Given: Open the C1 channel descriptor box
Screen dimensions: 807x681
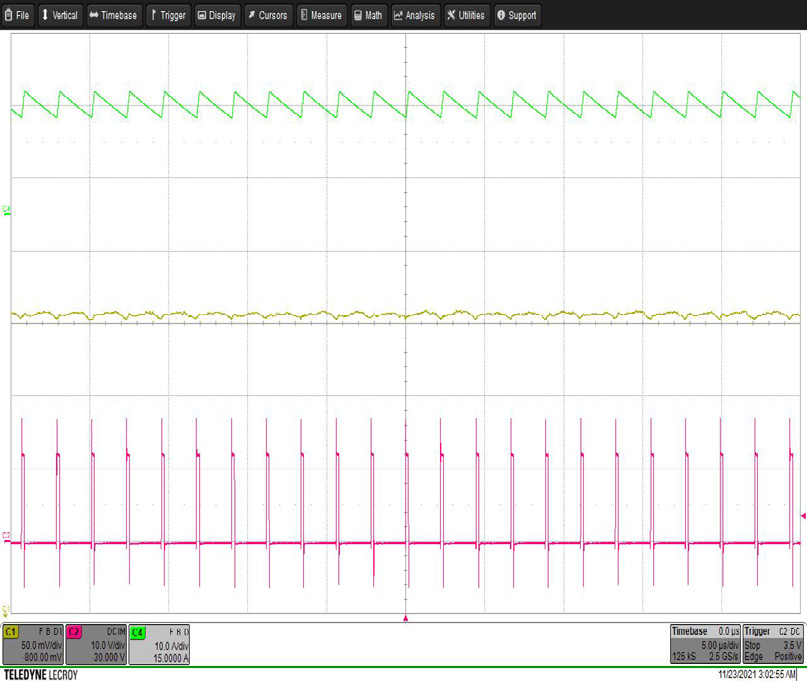Looking at the screenshot, I should point(33,645).
